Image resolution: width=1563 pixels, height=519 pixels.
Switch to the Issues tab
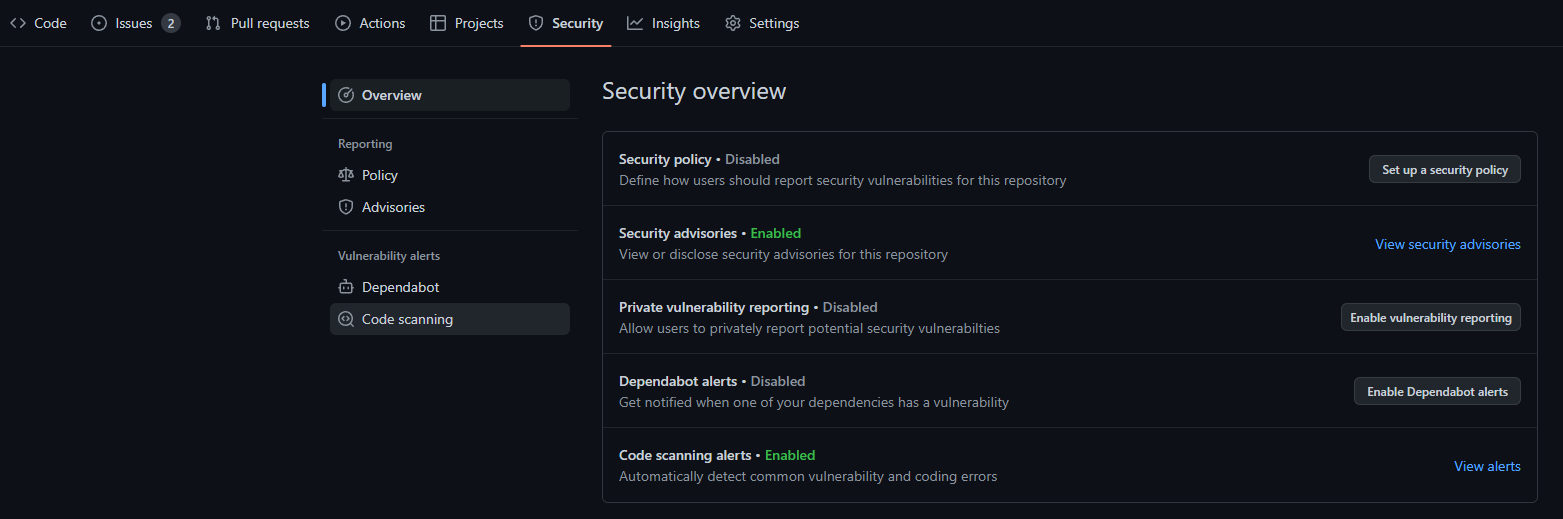click(136, 23)
